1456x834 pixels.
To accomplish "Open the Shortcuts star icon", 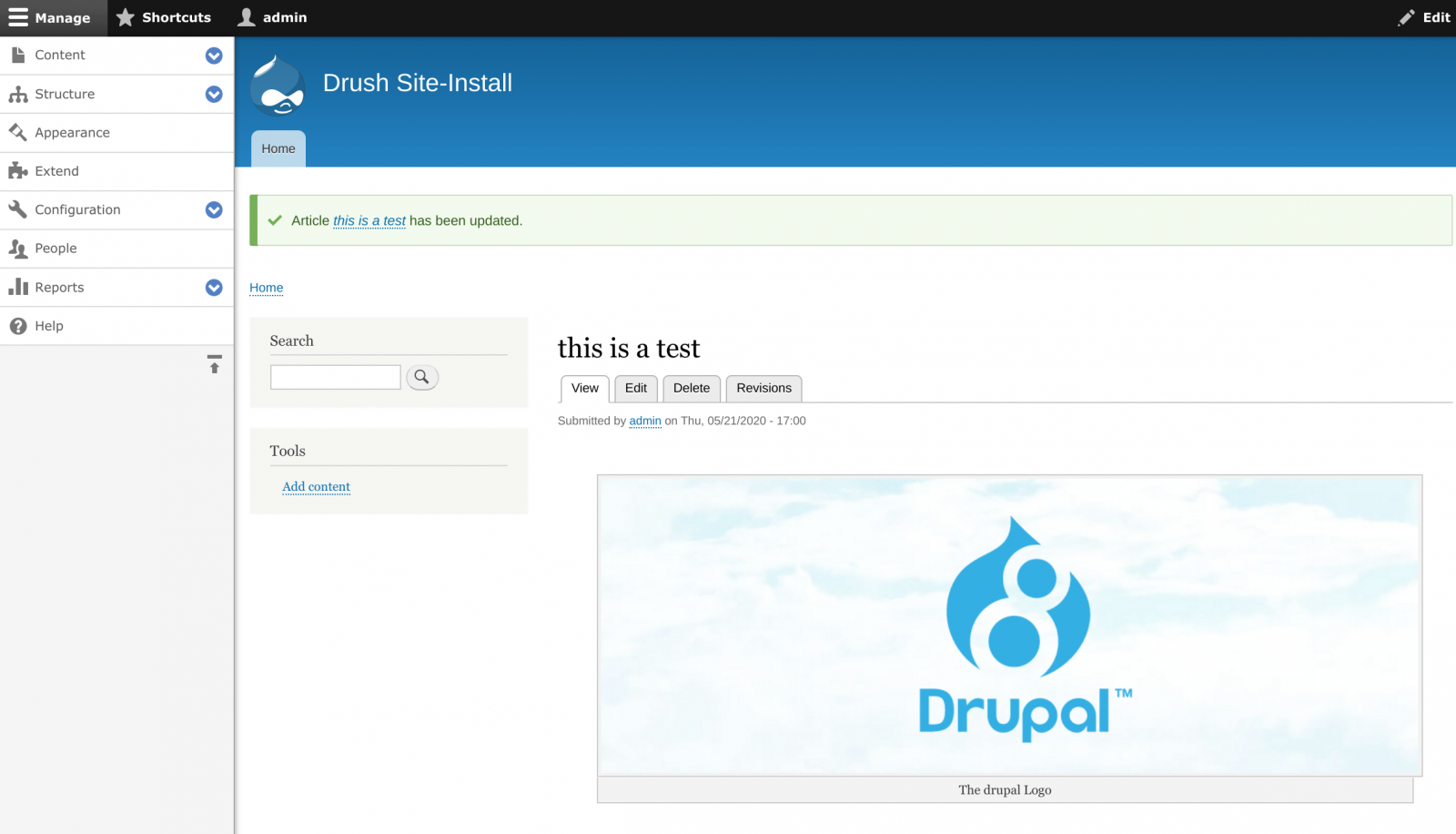I will click(x=126, y=17).
